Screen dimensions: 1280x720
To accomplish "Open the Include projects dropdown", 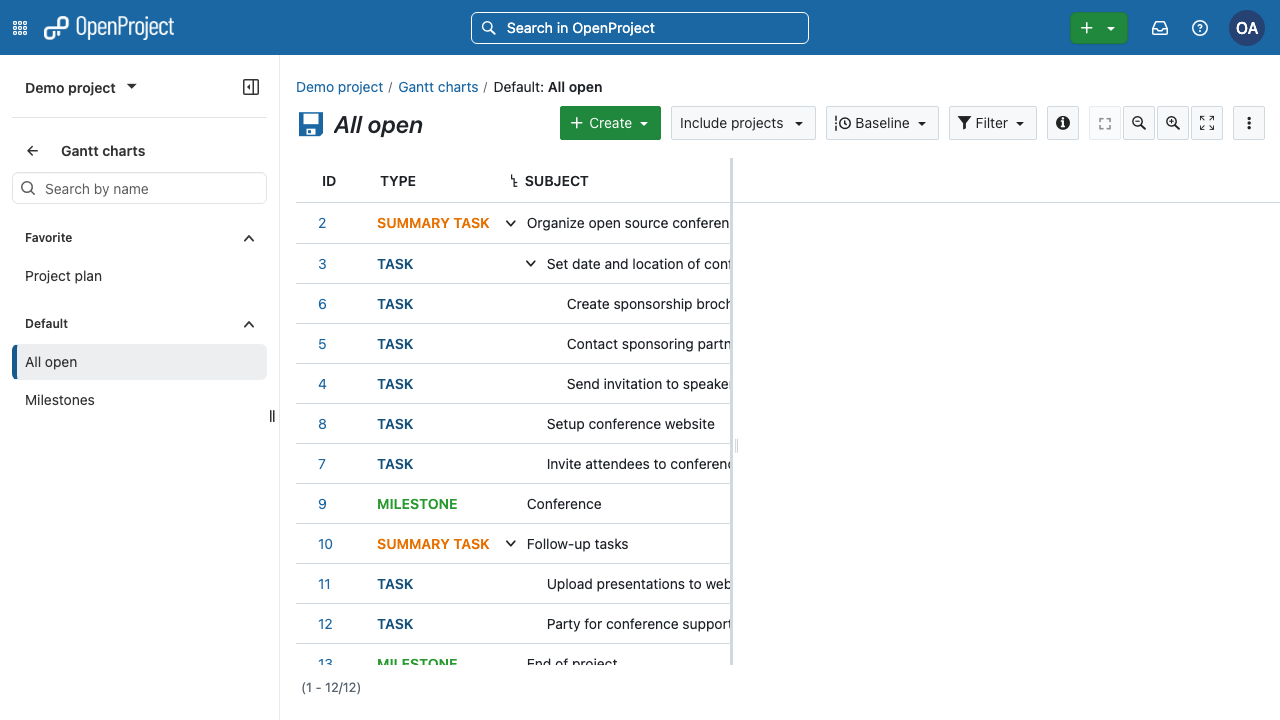I will click(743, 123).
